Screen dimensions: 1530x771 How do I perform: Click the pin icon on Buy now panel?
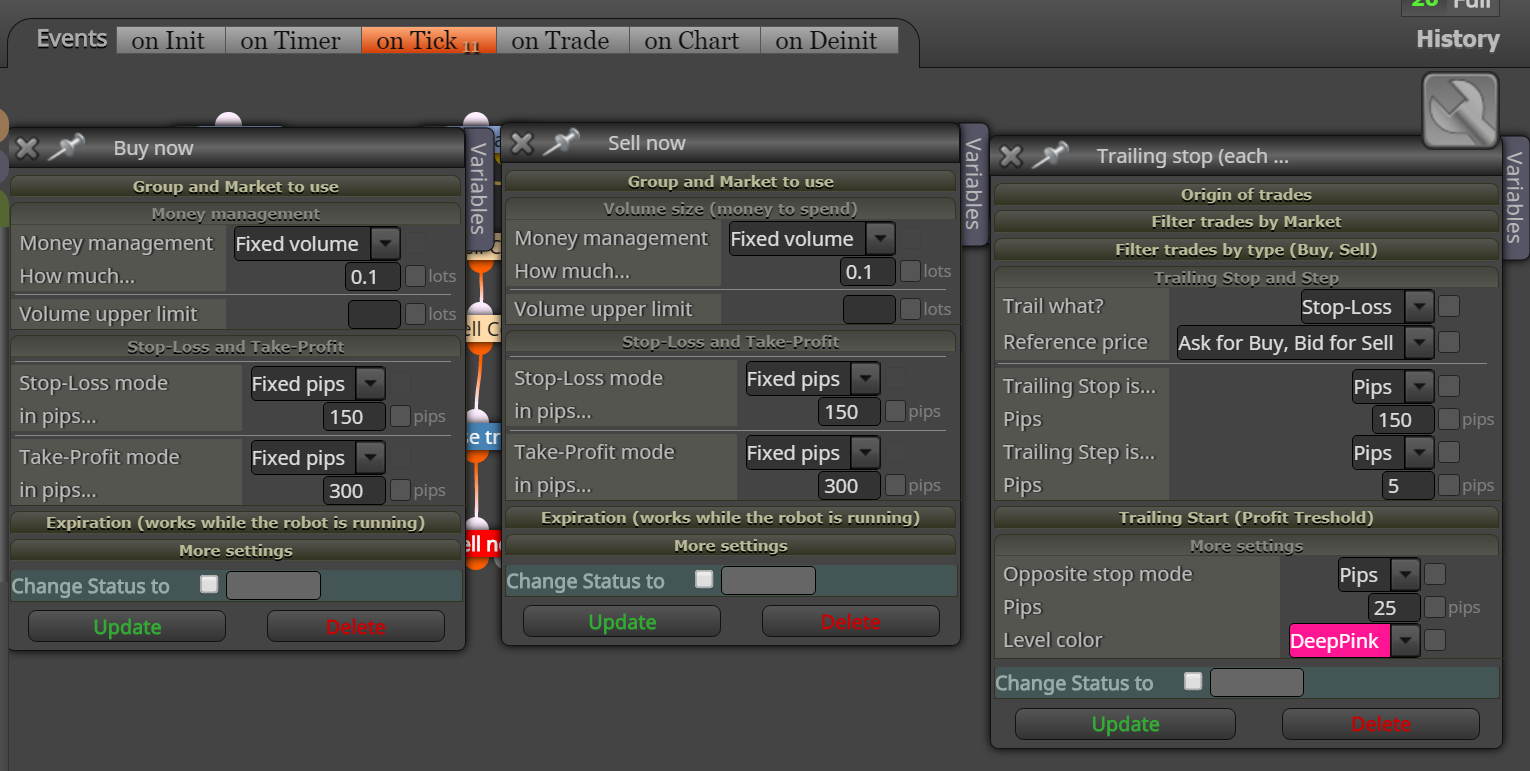(66, 148)
